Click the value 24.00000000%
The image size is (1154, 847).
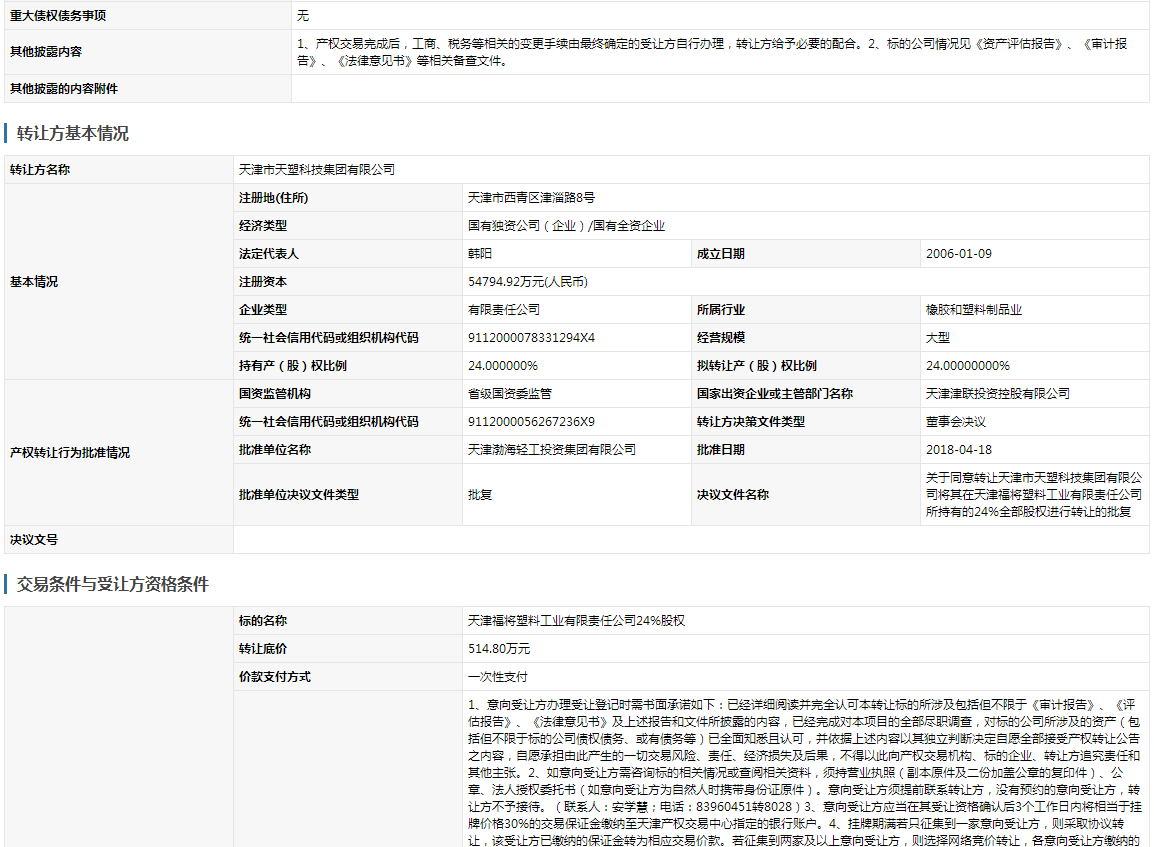pyautogui.click(x=968, y=365)
